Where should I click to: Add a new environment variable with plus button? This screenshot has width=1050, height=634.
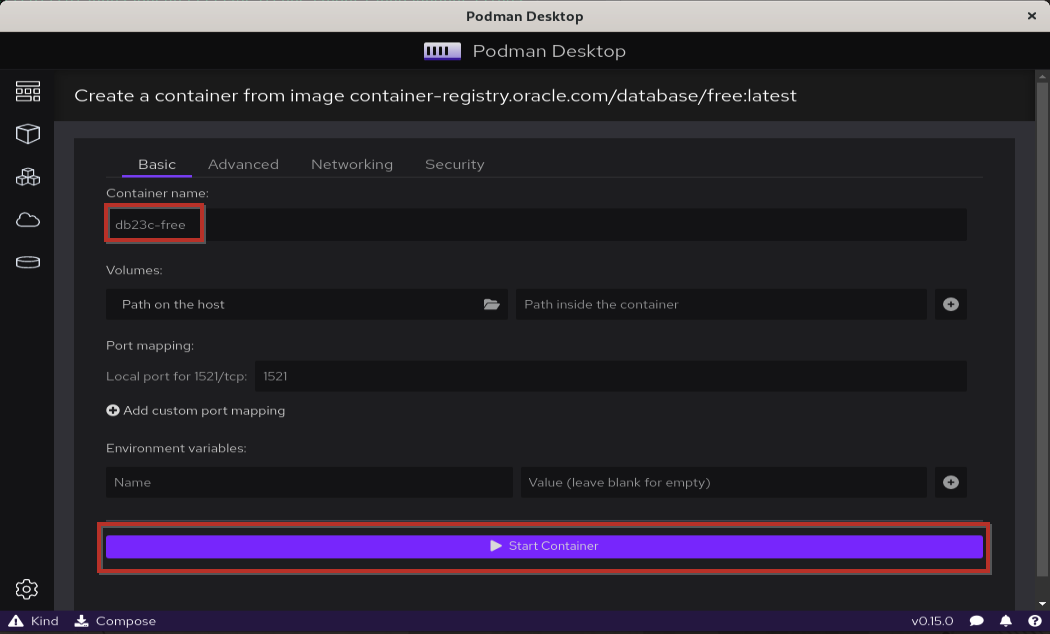tap(950, 482)
